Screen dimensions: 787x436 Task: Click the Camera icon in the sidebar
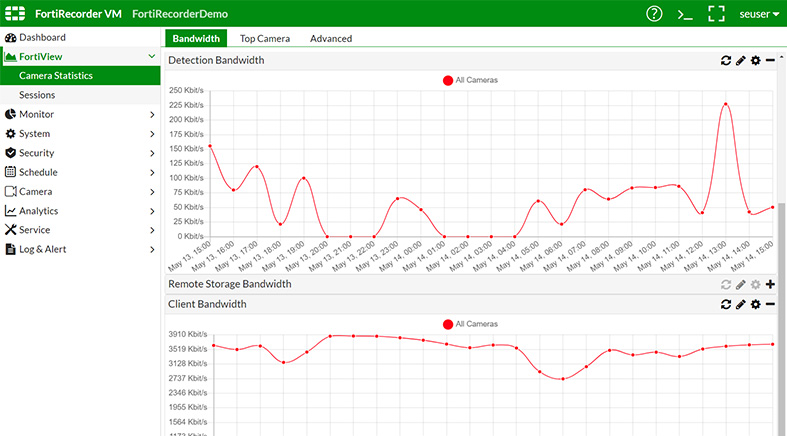(11, 192)
